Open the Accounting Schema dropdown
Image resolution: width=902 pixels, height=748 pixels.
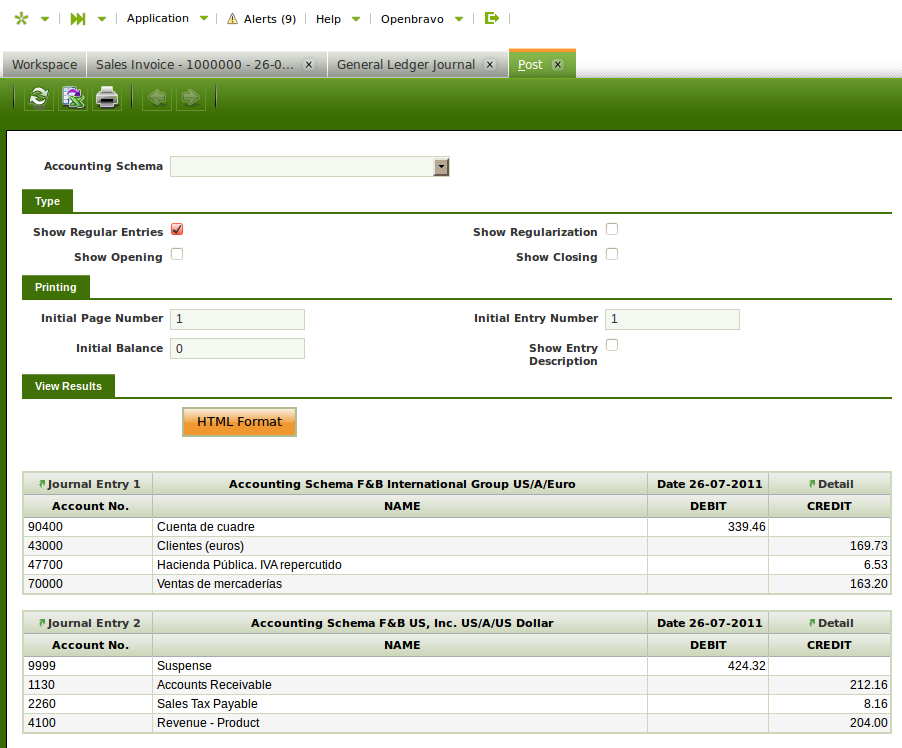click(441, 167)
